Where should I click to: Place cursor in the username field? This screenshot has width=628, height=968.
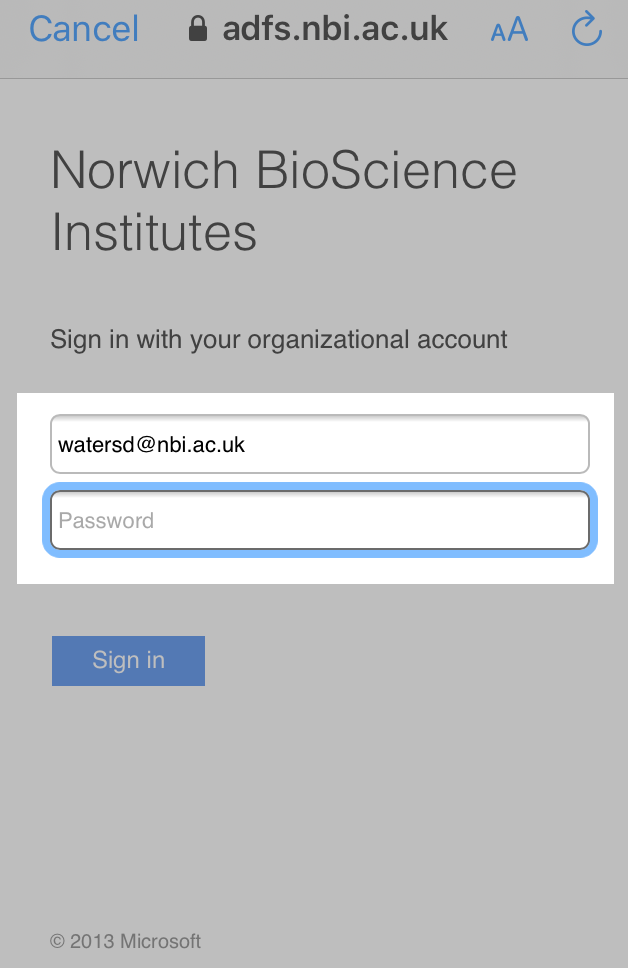pos(320,444)
